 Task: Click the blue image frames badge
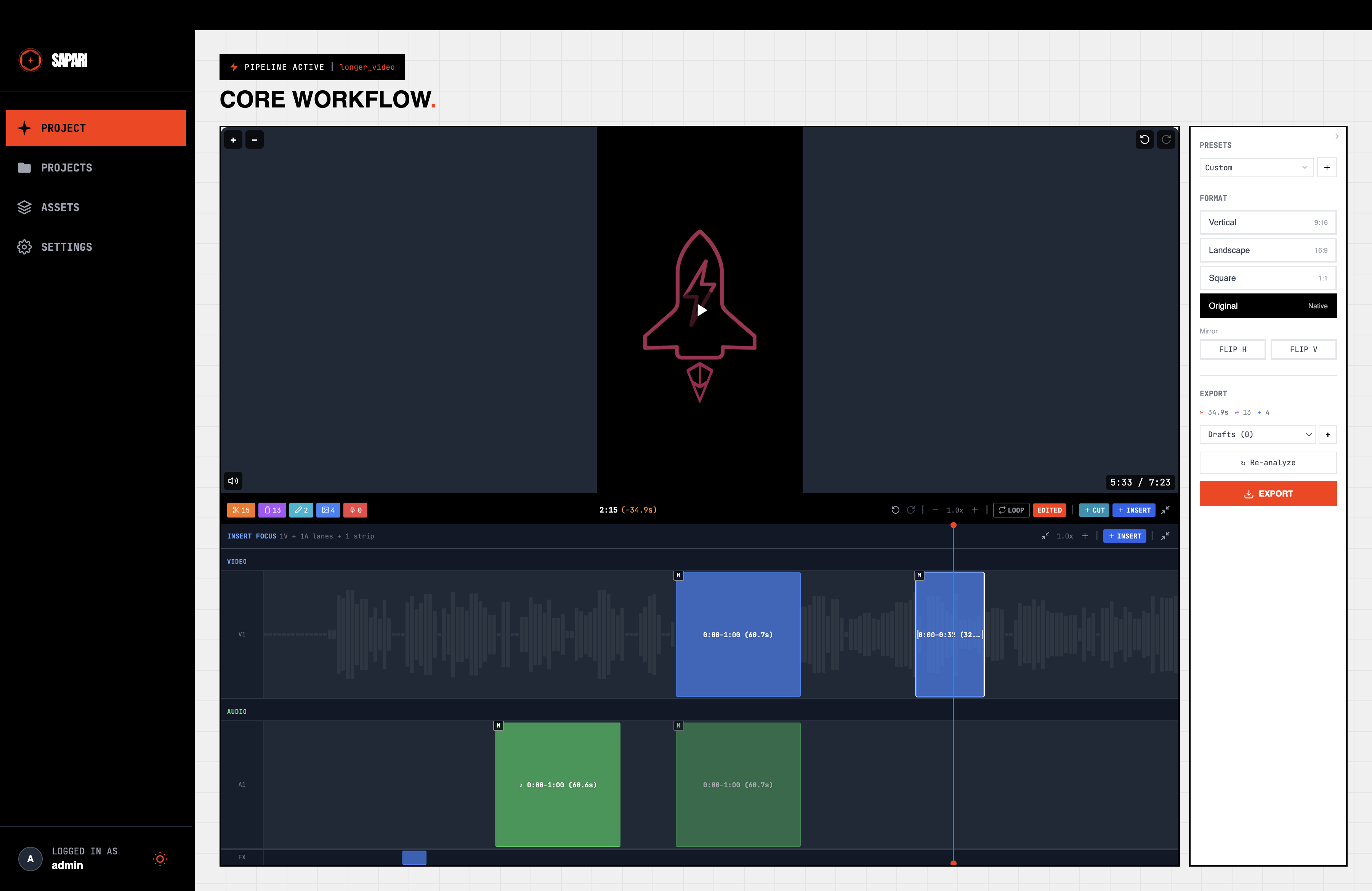[x=329, y=510]
